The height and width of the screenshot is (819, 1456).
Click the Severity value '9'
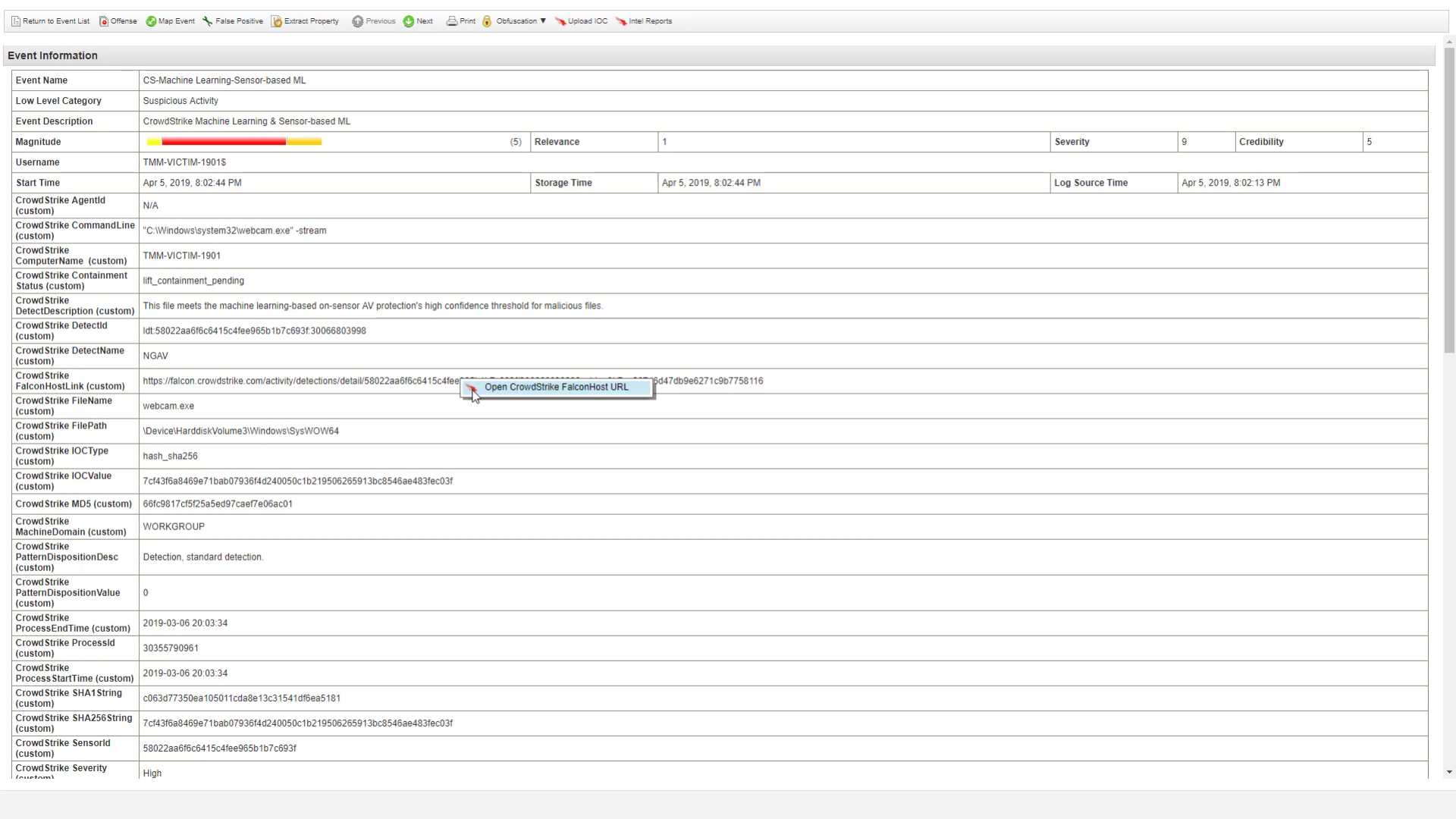click(1185, 142)
